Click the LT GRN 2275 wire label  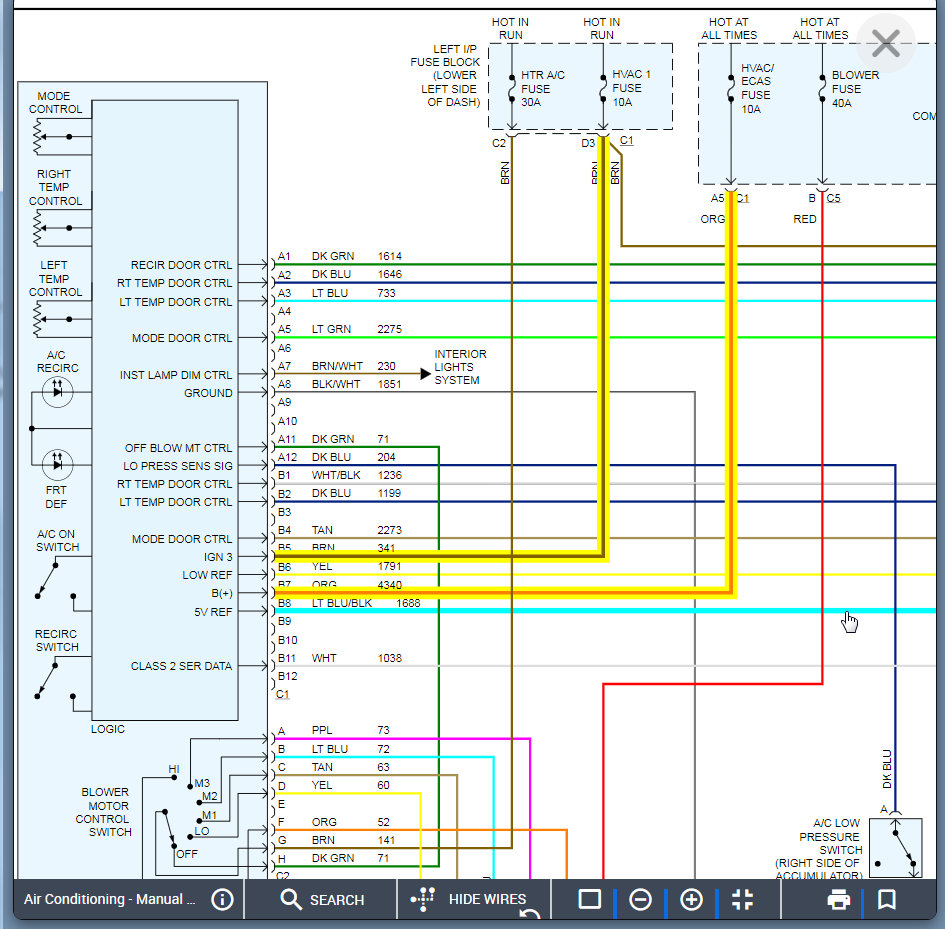coord(356,329)
